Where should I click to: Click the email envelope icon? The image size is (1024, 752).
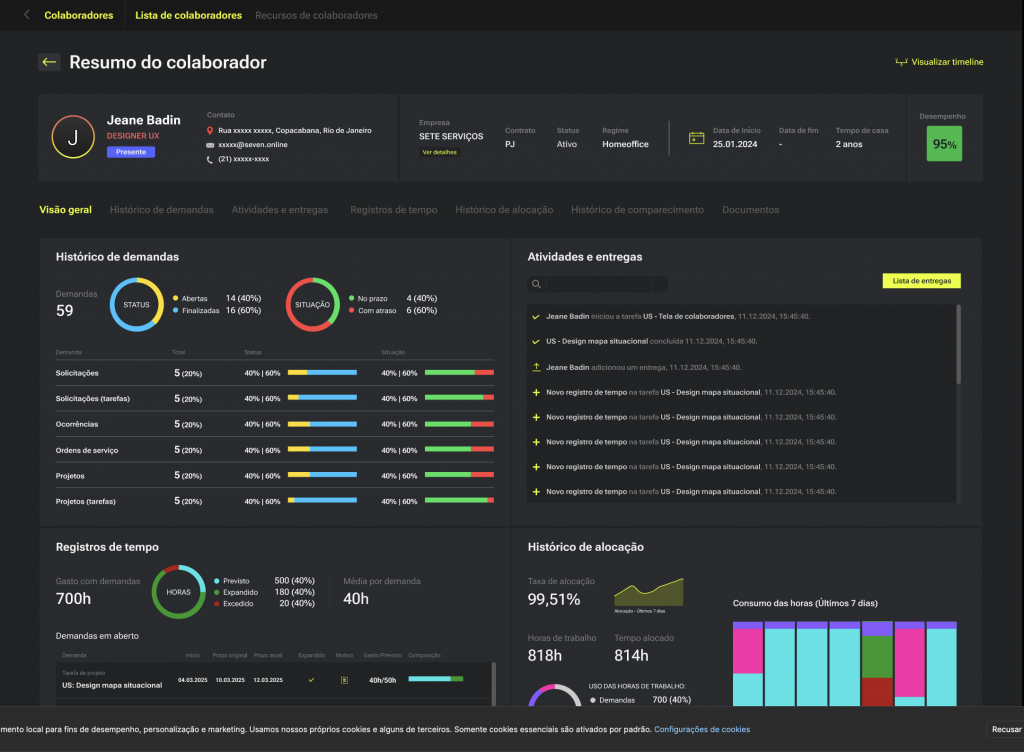tap(210, 145)
